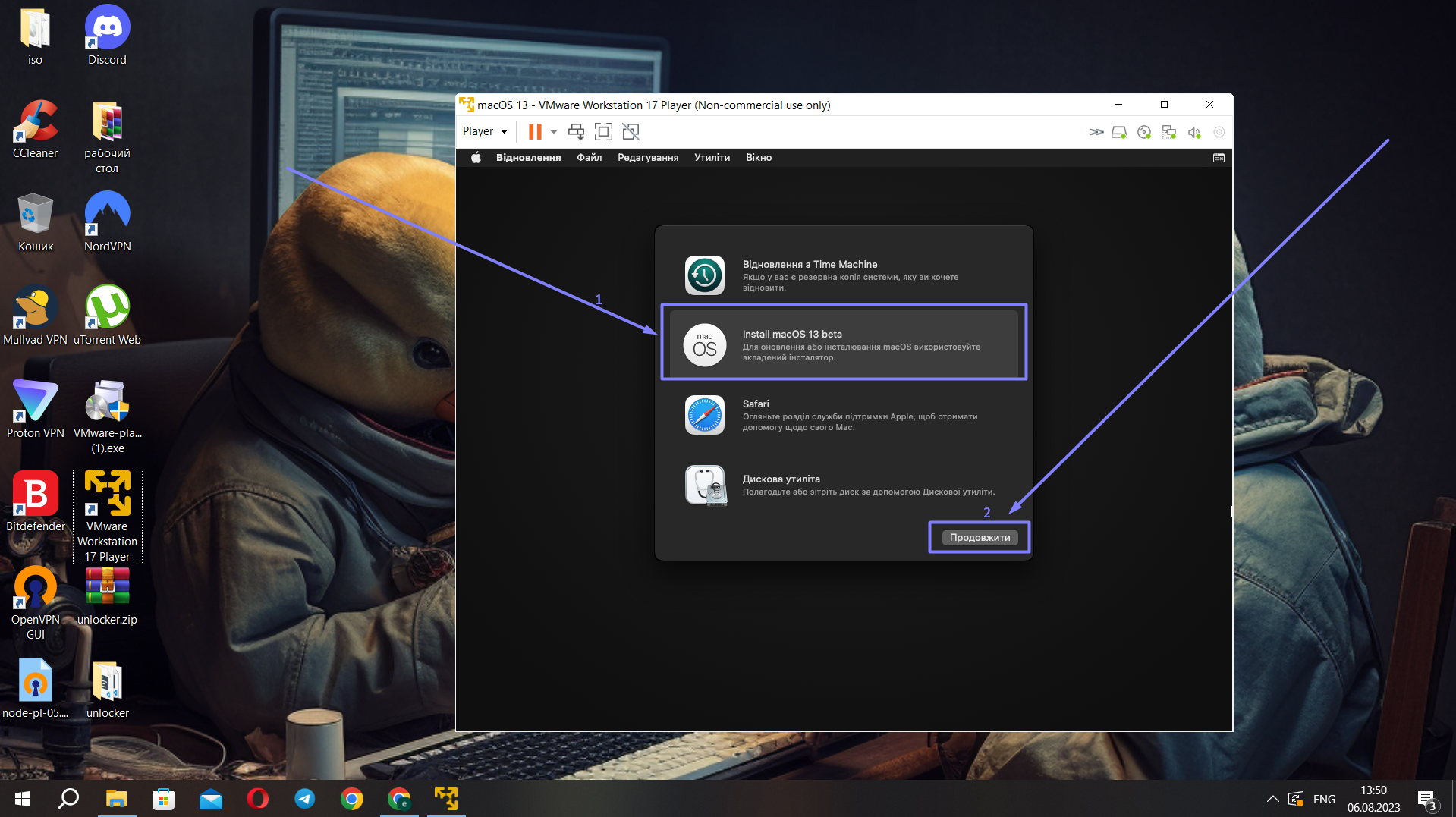Toggle Unity mode icon in VMware toolbar
This screenshot has width=1456, height=817.
coord(631,131)
